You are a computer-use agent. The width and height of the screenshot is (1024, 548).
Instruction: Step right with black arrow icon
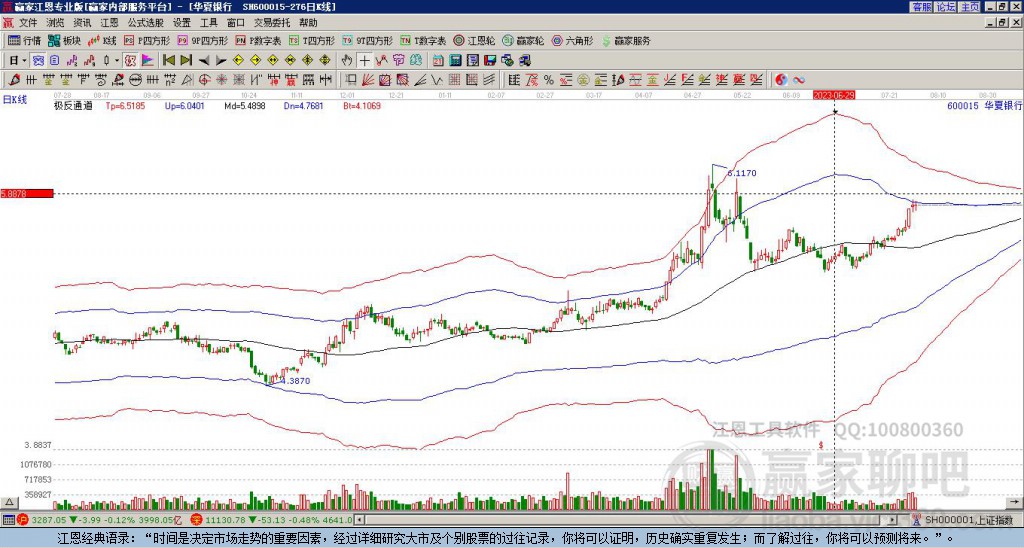tap(221, 60)
